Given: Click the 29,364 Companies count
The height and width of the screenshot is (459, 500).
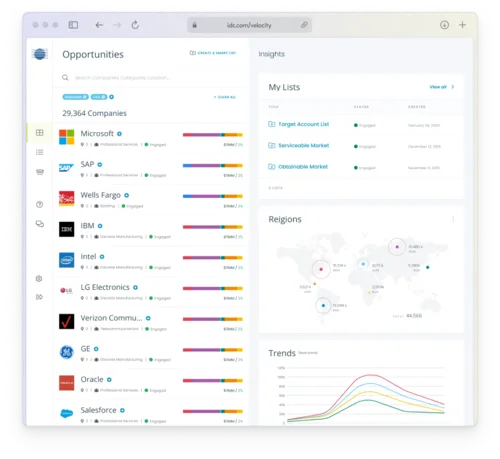Looking at the screenshot, I should [x=94, y=113].
